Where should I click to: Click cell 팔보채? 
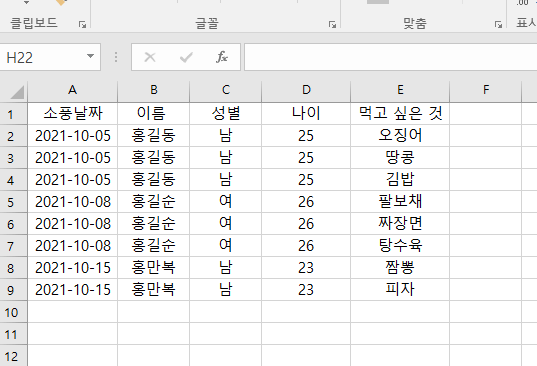(400, 201)
